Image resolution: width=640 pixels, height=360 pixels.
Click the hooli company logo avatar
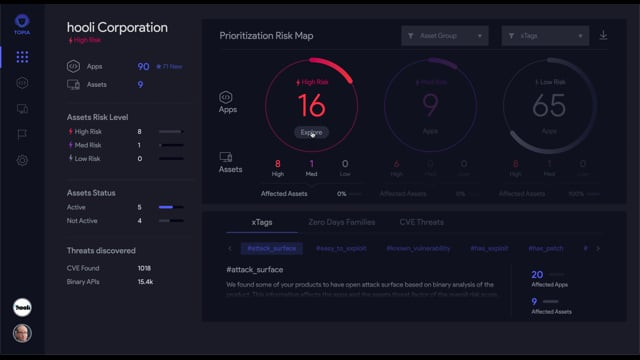pos(22,308)
